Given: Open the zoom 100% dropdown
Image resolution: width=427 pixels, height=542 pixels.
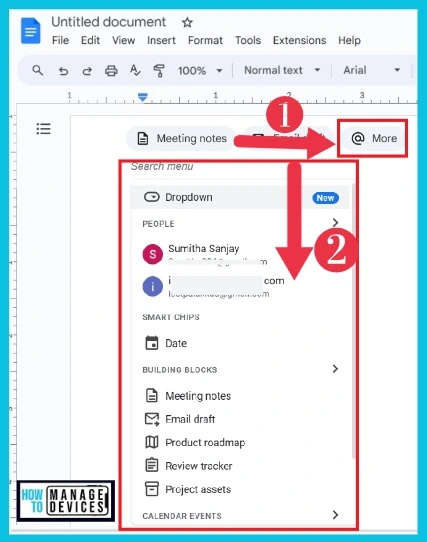Looking at the screenshot, I should tap(200, 71).
